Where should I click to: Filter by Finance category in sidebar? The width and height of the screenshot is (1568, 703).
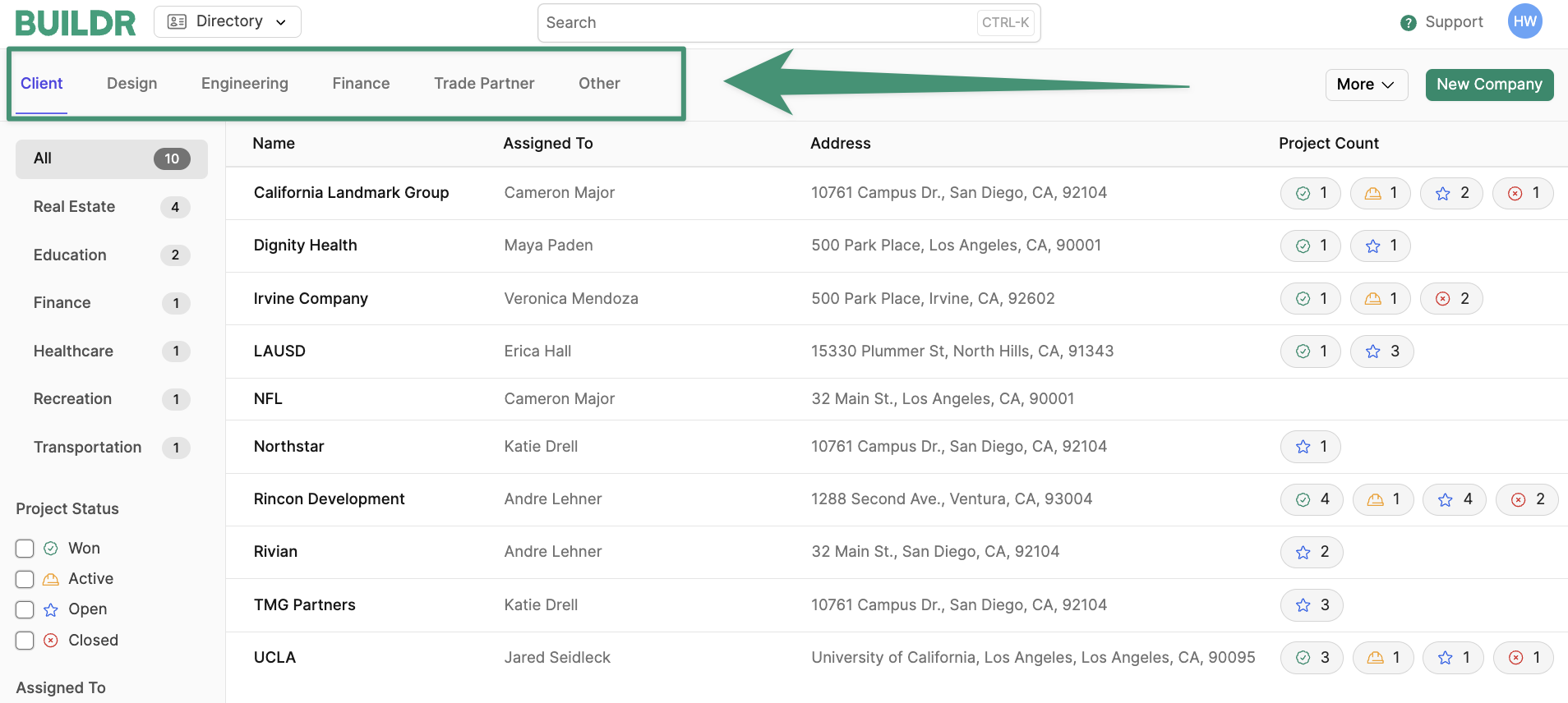coord(112,303)
